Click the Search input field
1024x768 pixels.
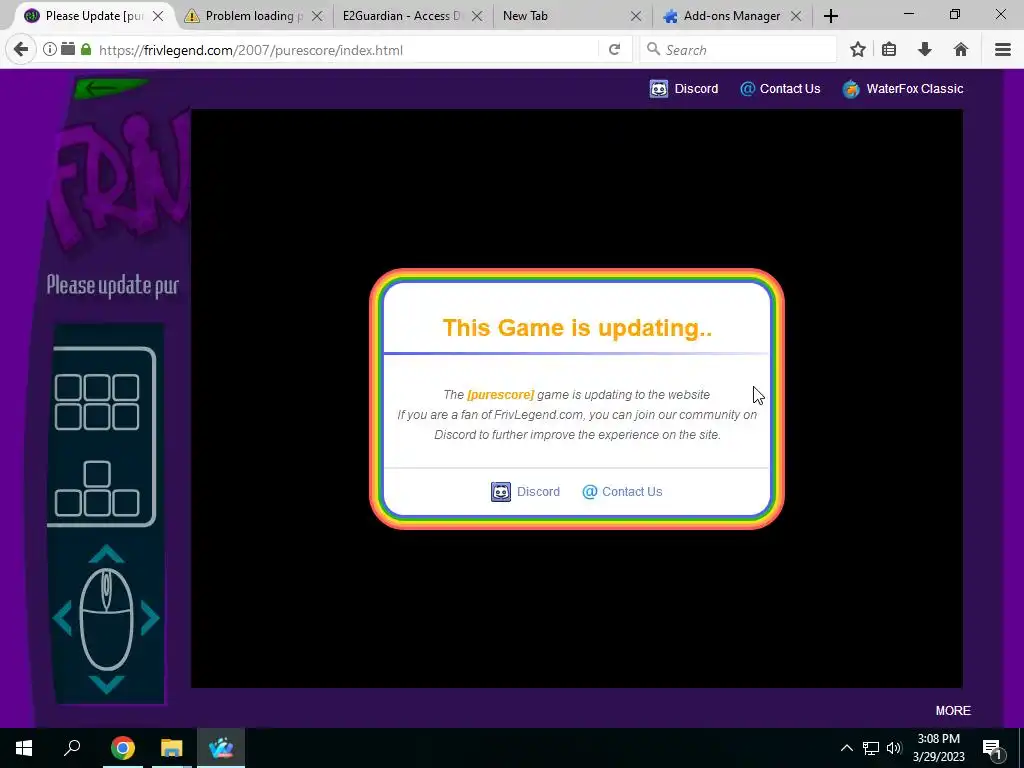(738, 50)
